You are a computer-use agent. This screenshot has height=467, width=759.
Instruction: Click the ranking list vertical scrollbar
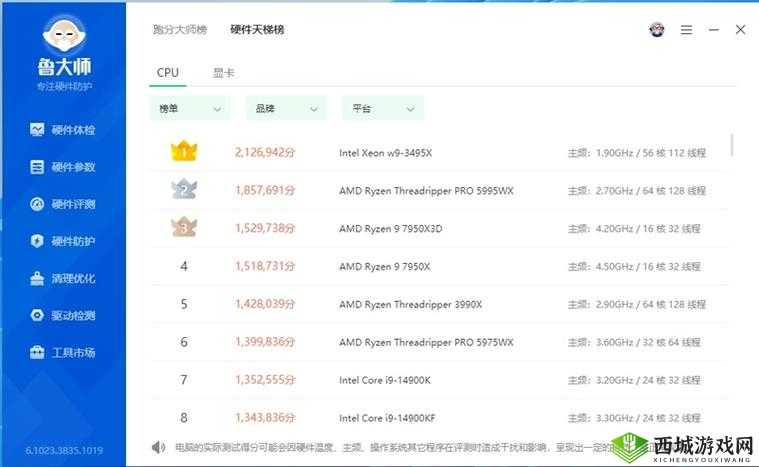(732, 145)
